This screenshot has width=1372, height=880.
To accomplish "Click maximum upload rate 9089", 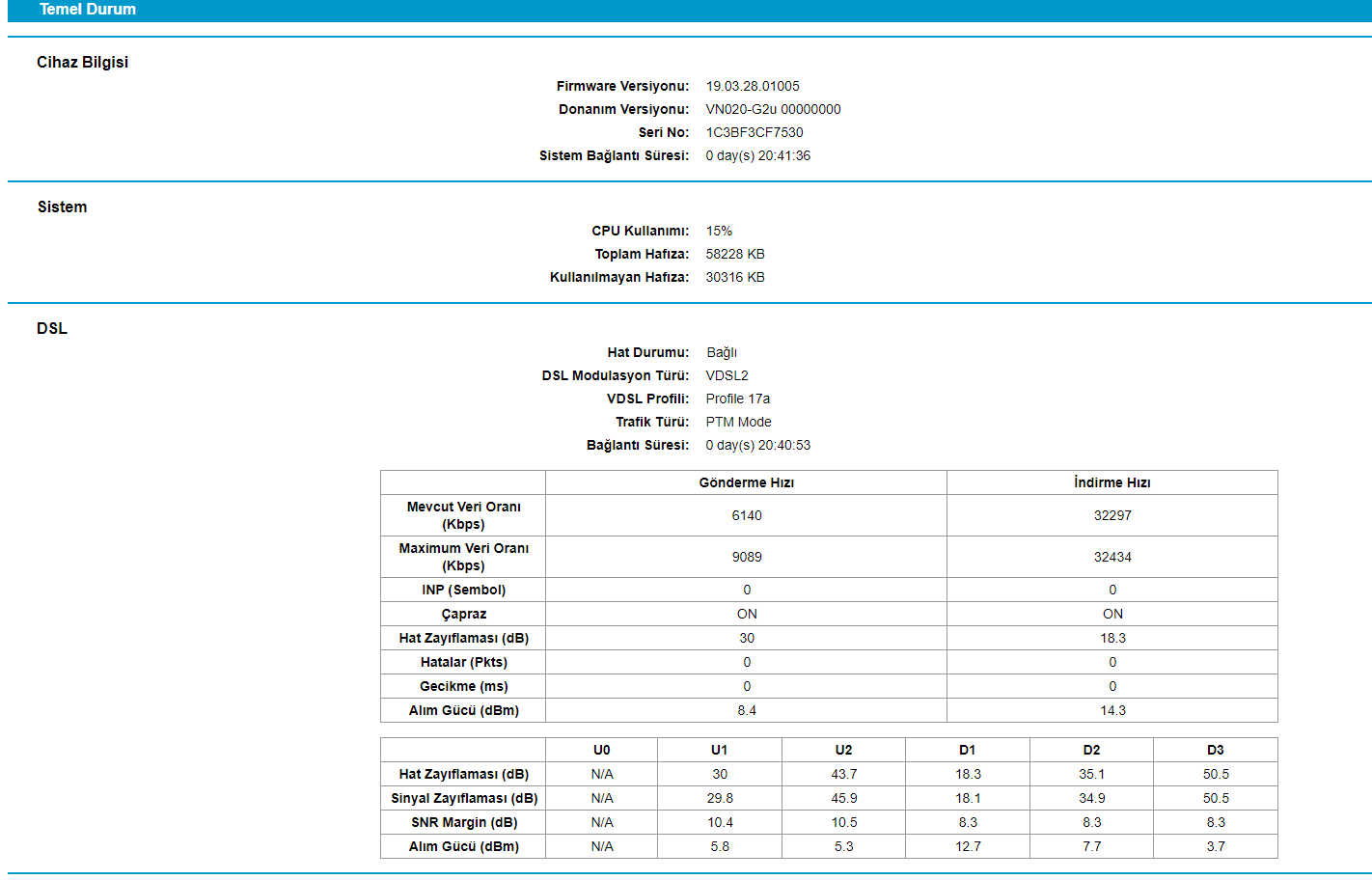I will 747,557.
